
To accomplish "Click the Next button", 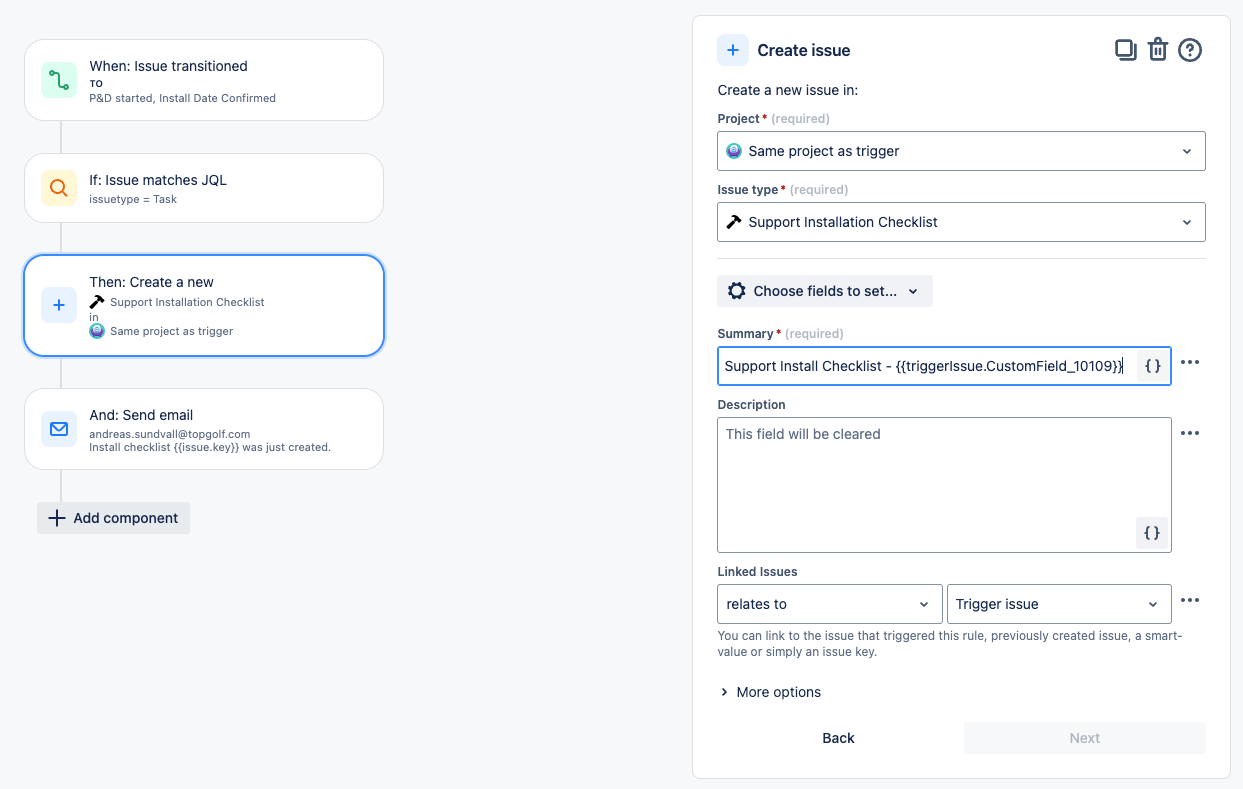I will pos(1085,738).
